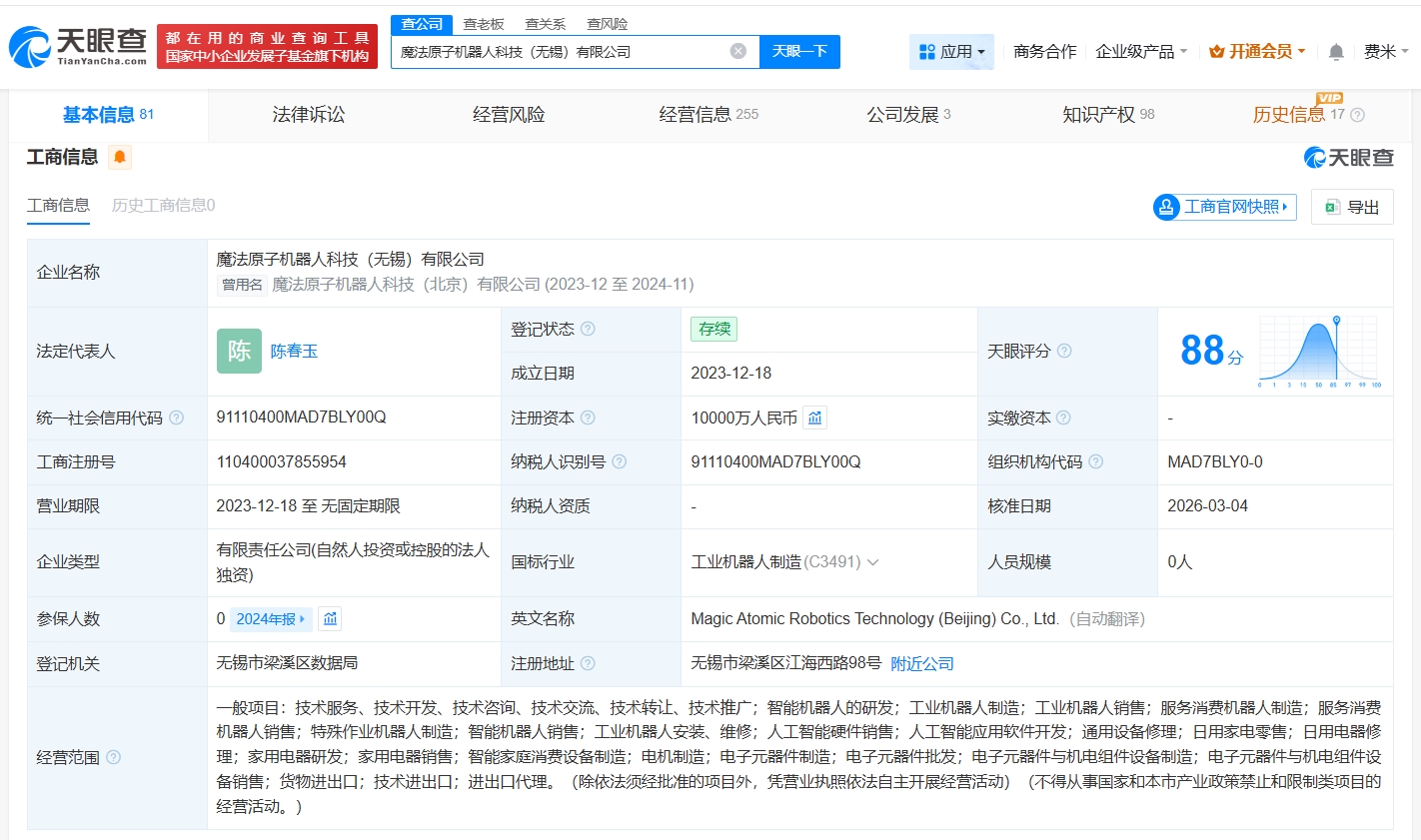Clear the search box with the X icon
This screenshot has height=840, width=1421.
pos(737,51)
